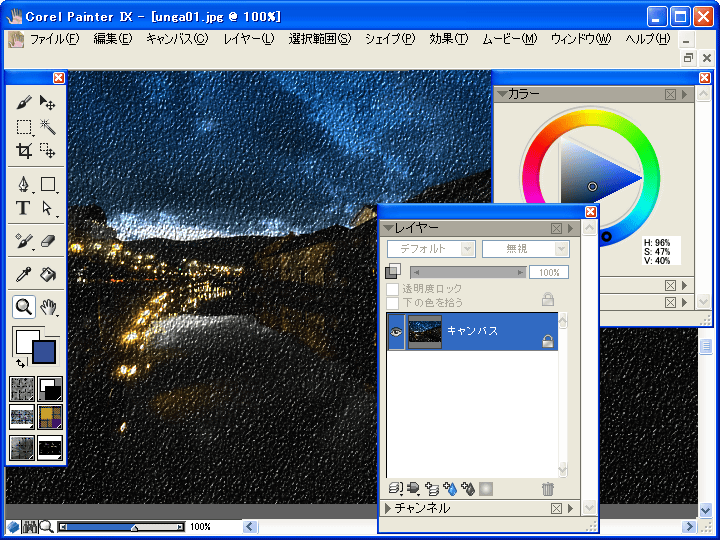Select the Eraser tool
Image resolution: width=720 pixels, height=540 pixels.
[48, 241]
